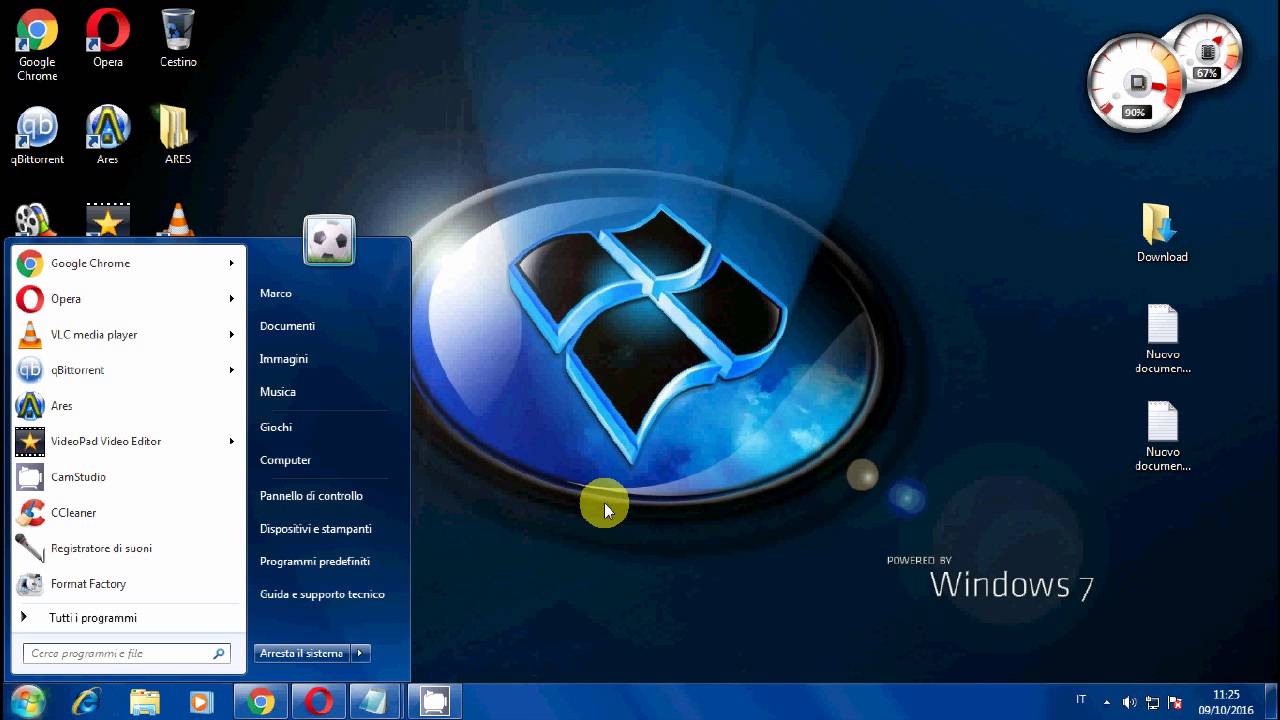Screen dimensions: 1280x720
Task: Launch Ares from Start menu
Action: (126, 406)
